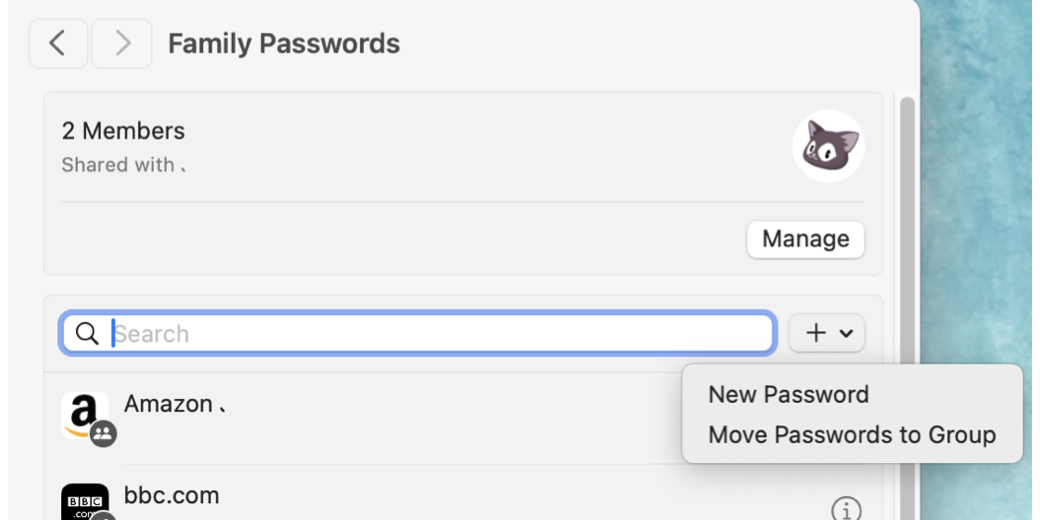1040x520 pixels.
Task: Click the shared-group badge on the Amazon icon
Action: click(x=103, y=433)
